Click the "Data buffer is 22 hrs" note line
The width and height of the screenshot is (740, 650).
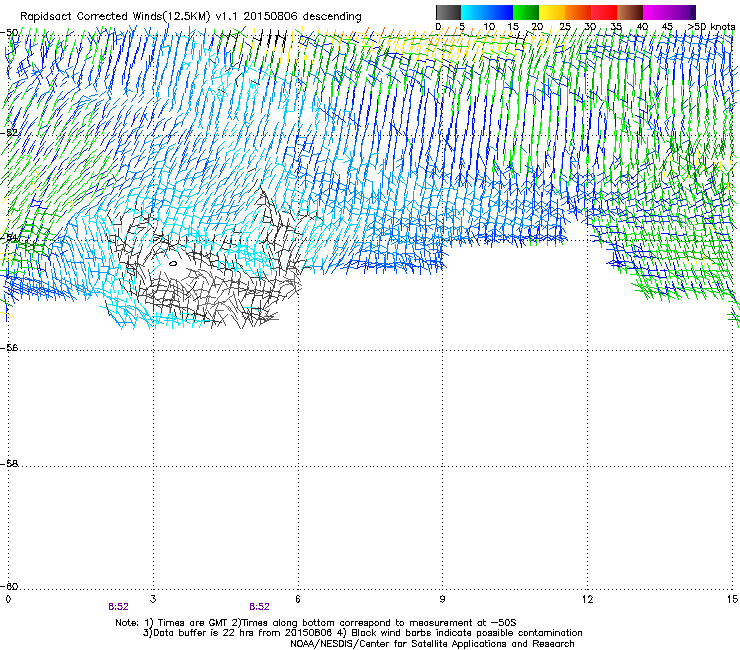pos(362,633)
